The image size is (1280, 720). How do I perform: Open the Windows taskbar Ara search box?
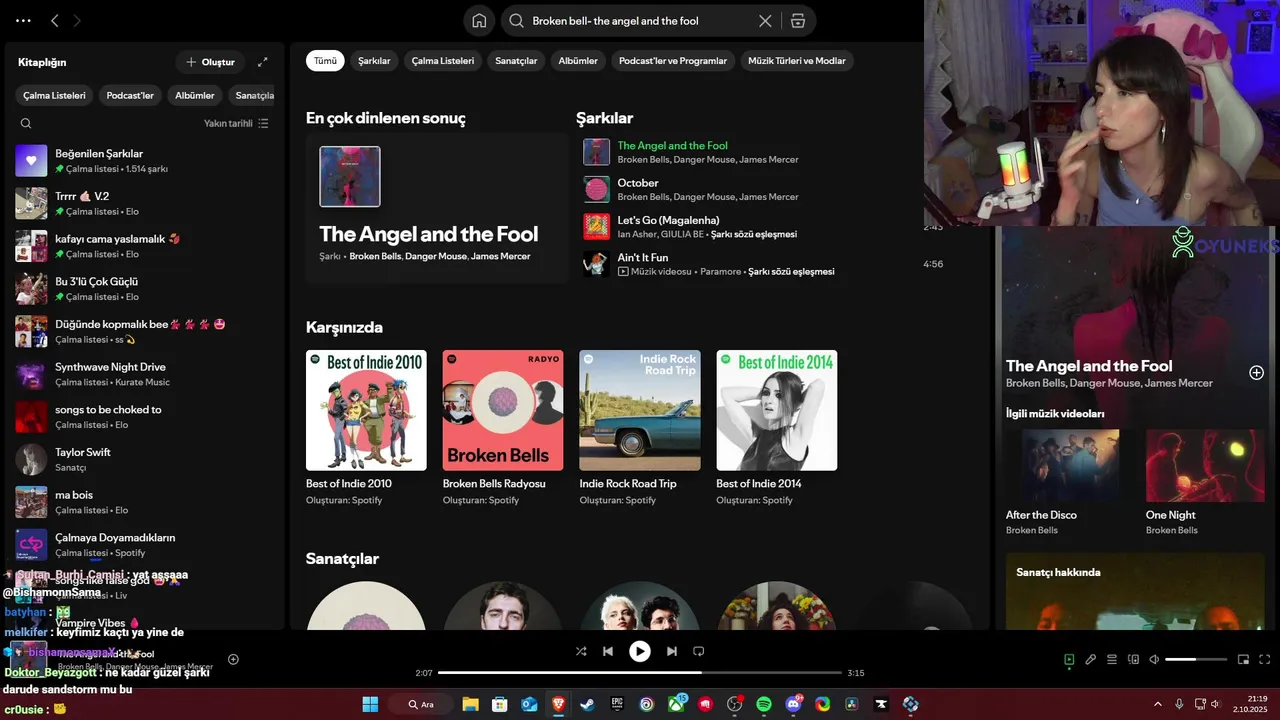tap(421, 704)
